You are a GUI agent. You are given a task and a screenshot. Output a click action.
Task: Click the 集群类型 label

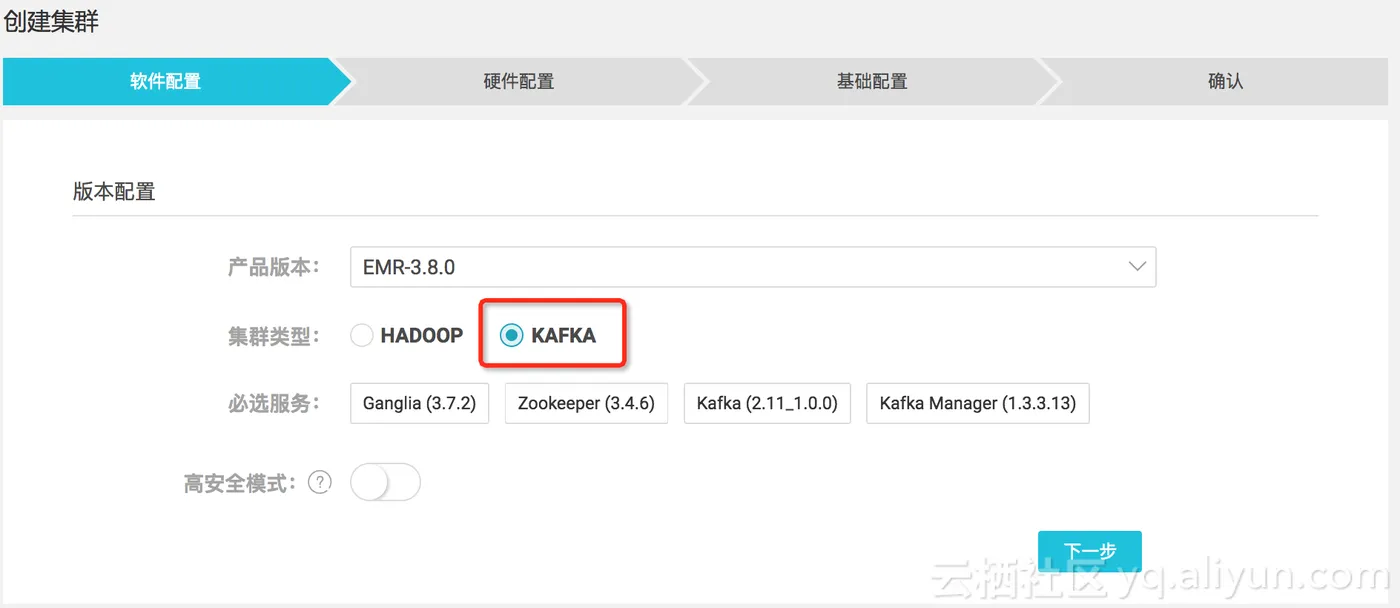[x=274, y=336]
